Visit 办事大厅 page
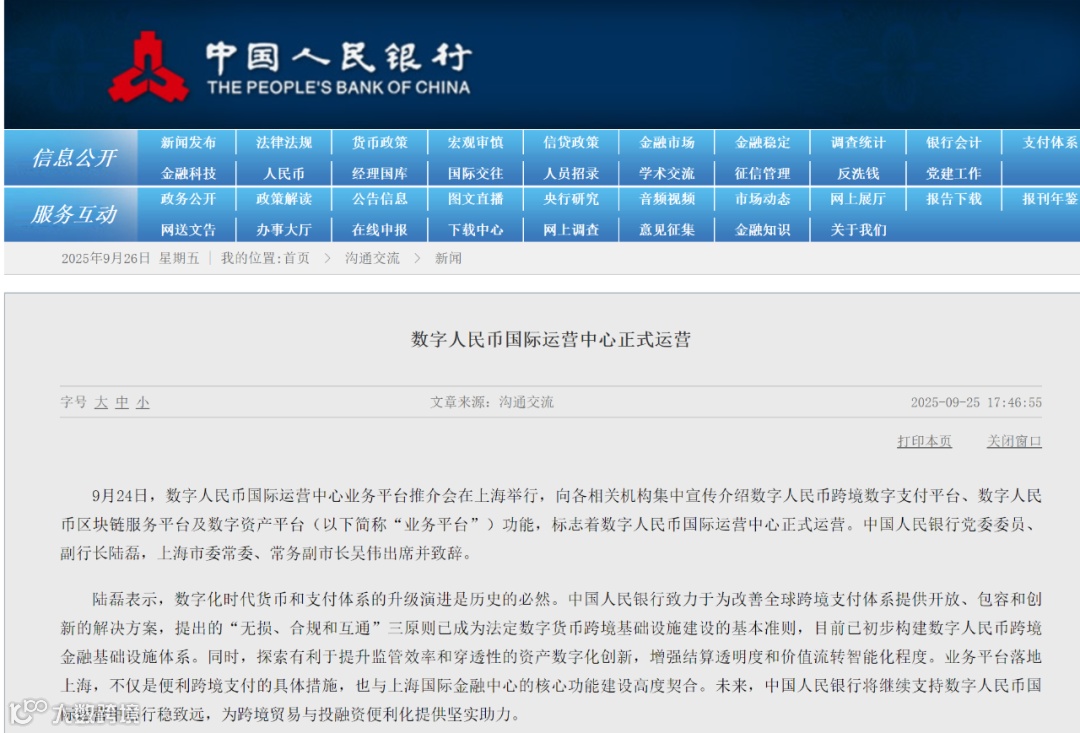The image size is (1080, 733). click(x=284, y=230)
